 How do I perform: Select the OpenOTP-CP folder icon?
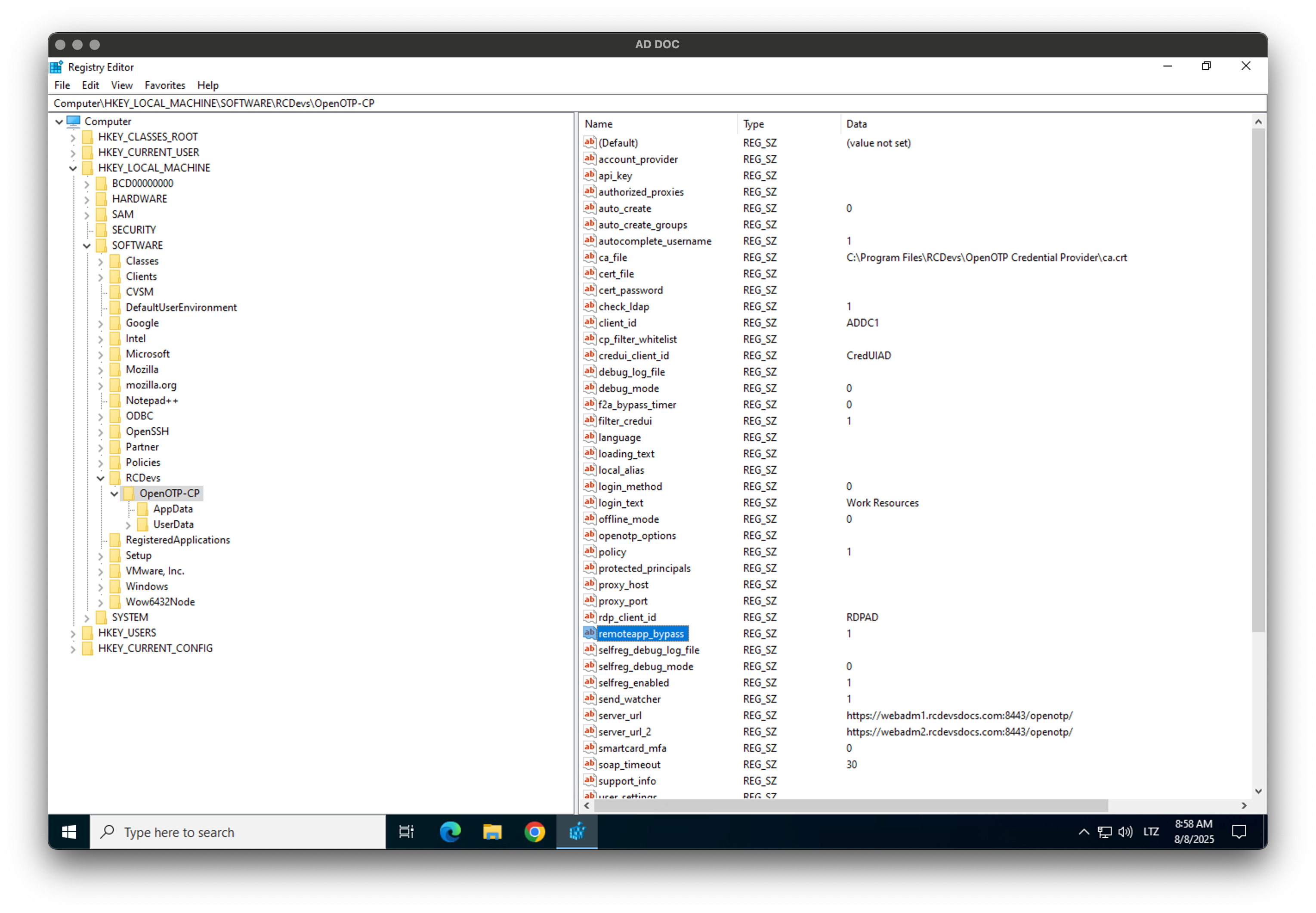point(129,493)
